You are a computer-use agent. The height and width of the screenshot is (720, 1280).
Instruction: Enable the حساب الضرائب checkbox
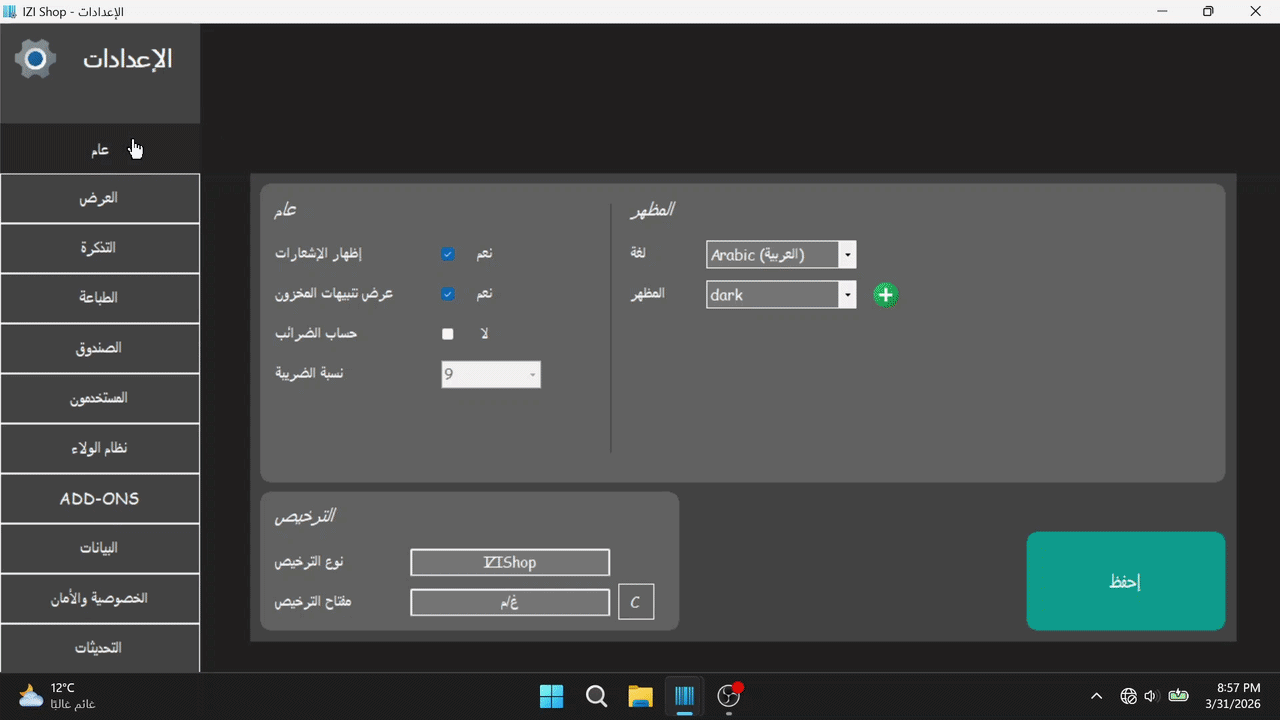448,334
